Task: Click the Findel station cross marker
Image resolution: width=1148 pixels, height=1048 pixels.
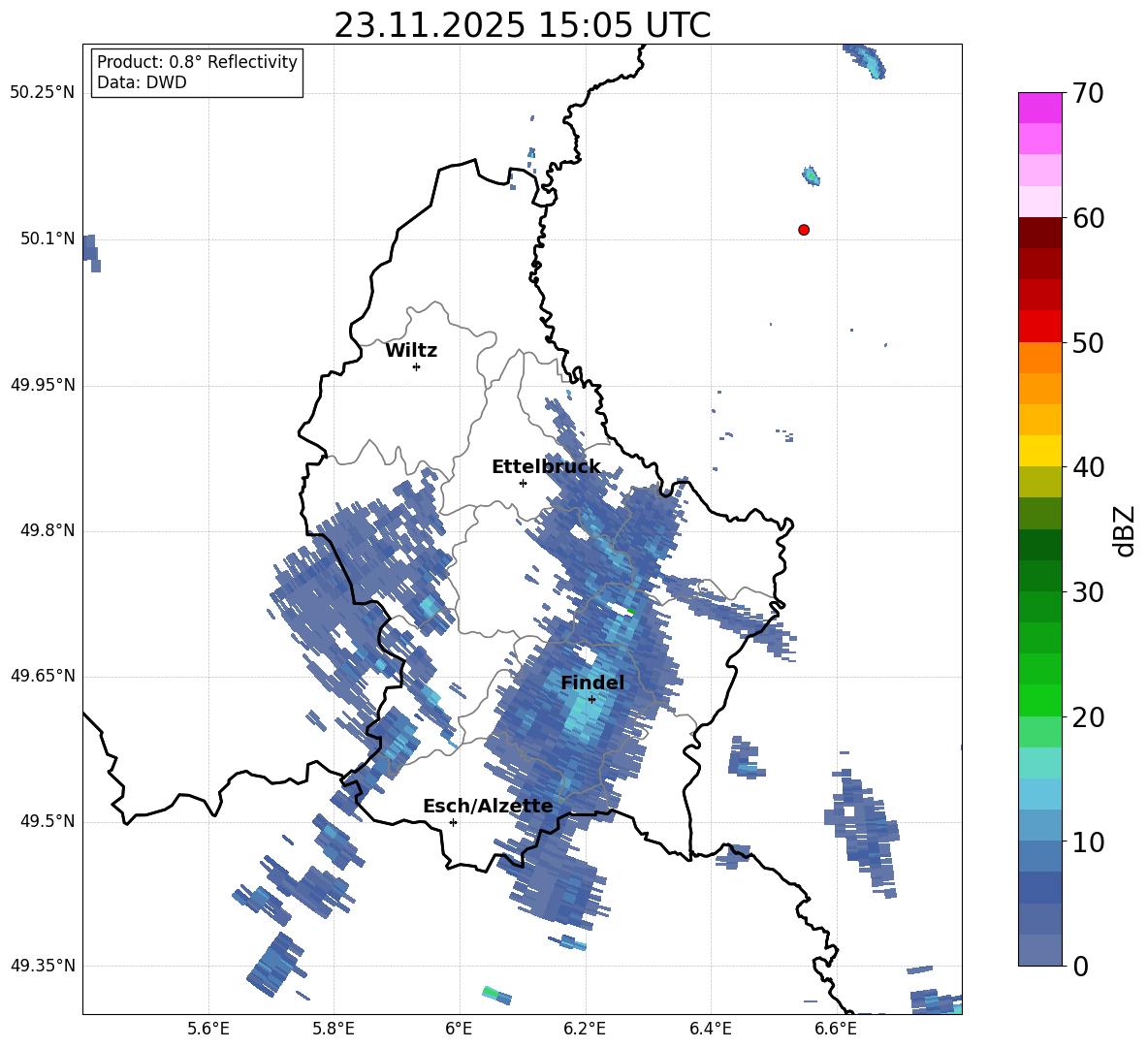Action: coord(591,700)
